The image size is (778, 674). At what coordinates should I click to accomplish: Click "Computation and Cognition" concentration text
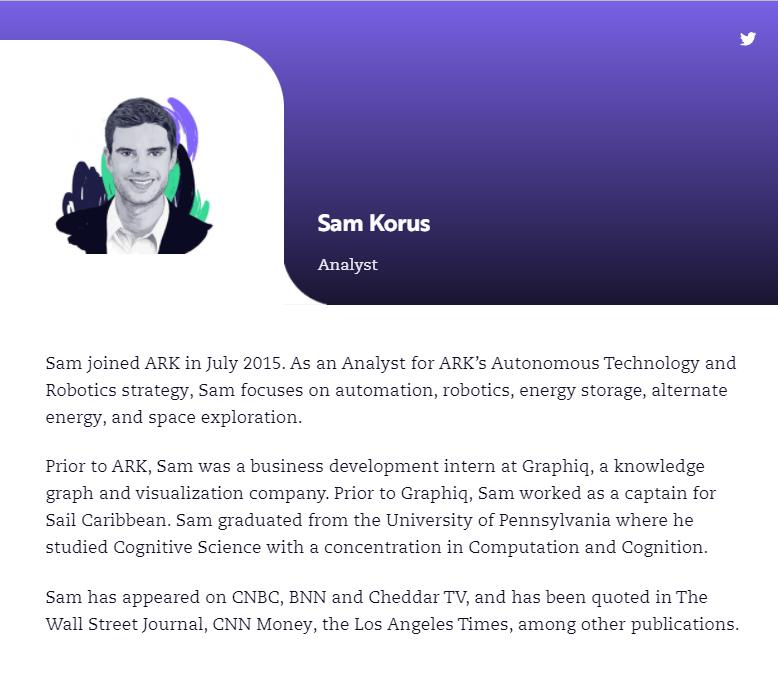point(586,547)
